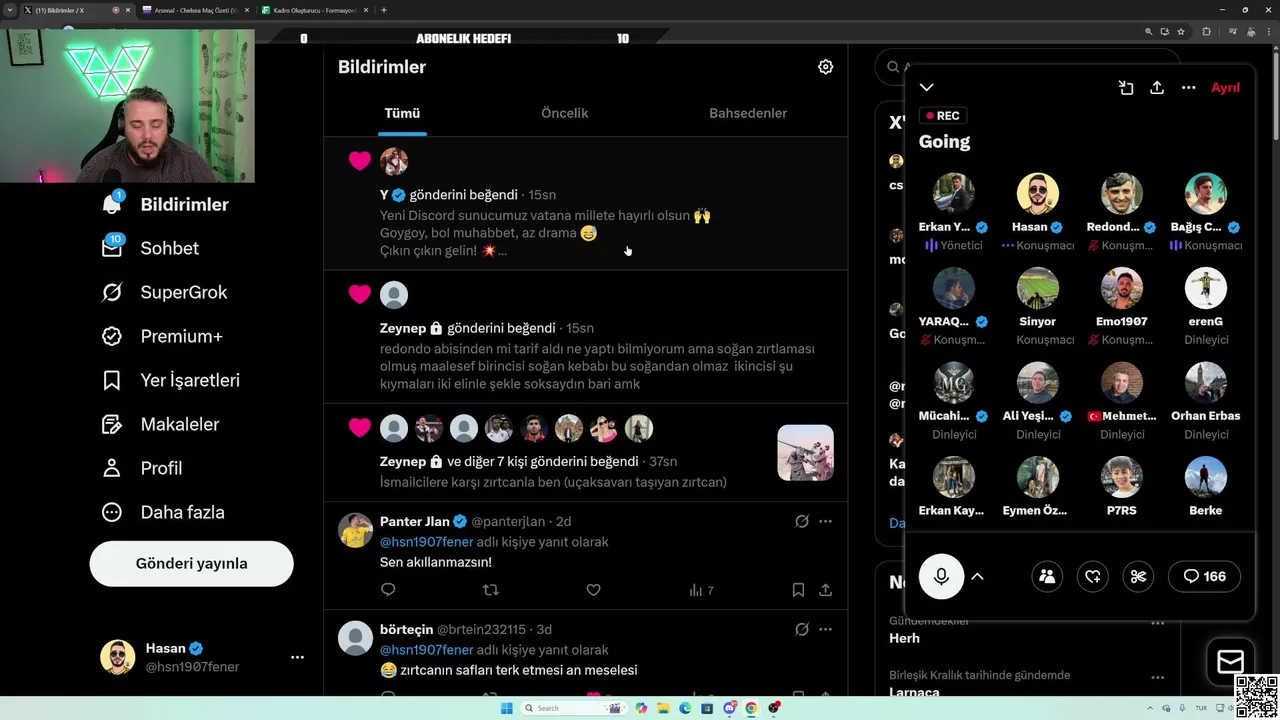Open Daha fazla menu
The width and height of the screenshot is (1280, 720).
(x=163, y=512)
